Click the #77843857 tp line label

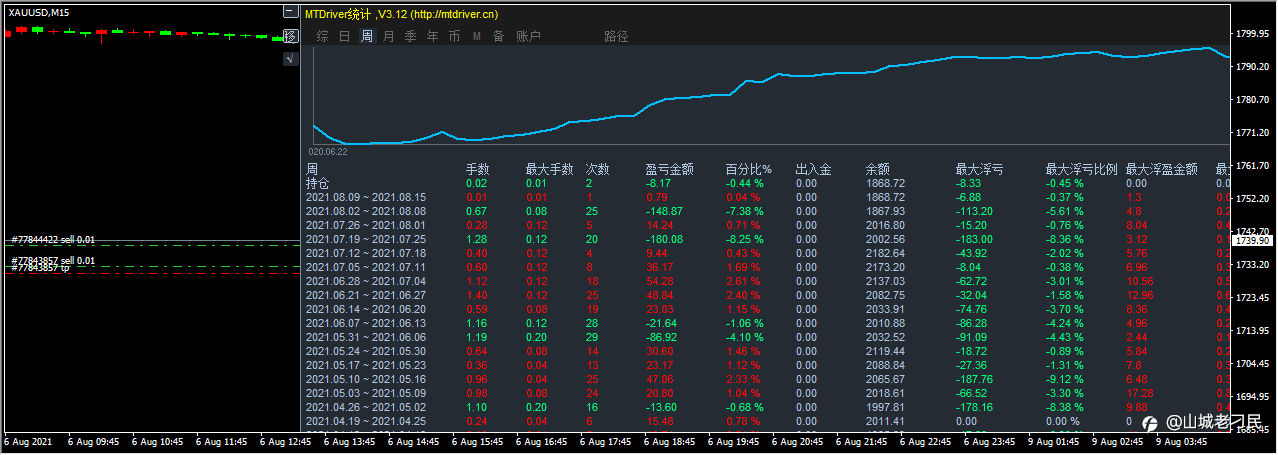tap(41, 268)
